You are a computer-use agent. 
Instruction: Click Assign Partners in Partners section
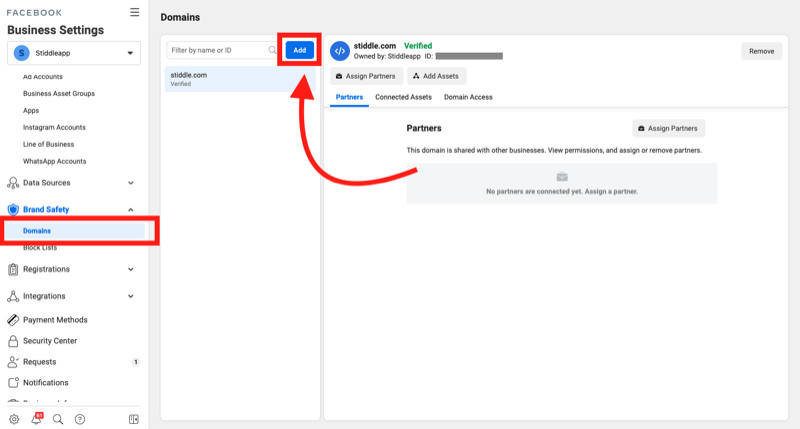click(669, 129)
